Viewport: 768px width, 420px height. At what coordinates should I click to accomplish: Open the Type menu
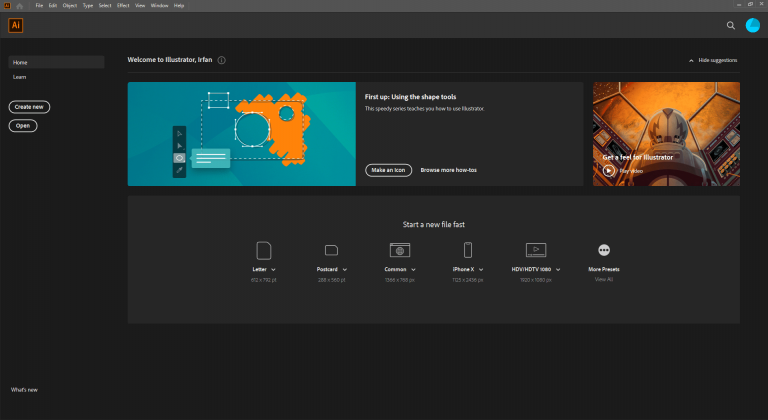[88, 6]
